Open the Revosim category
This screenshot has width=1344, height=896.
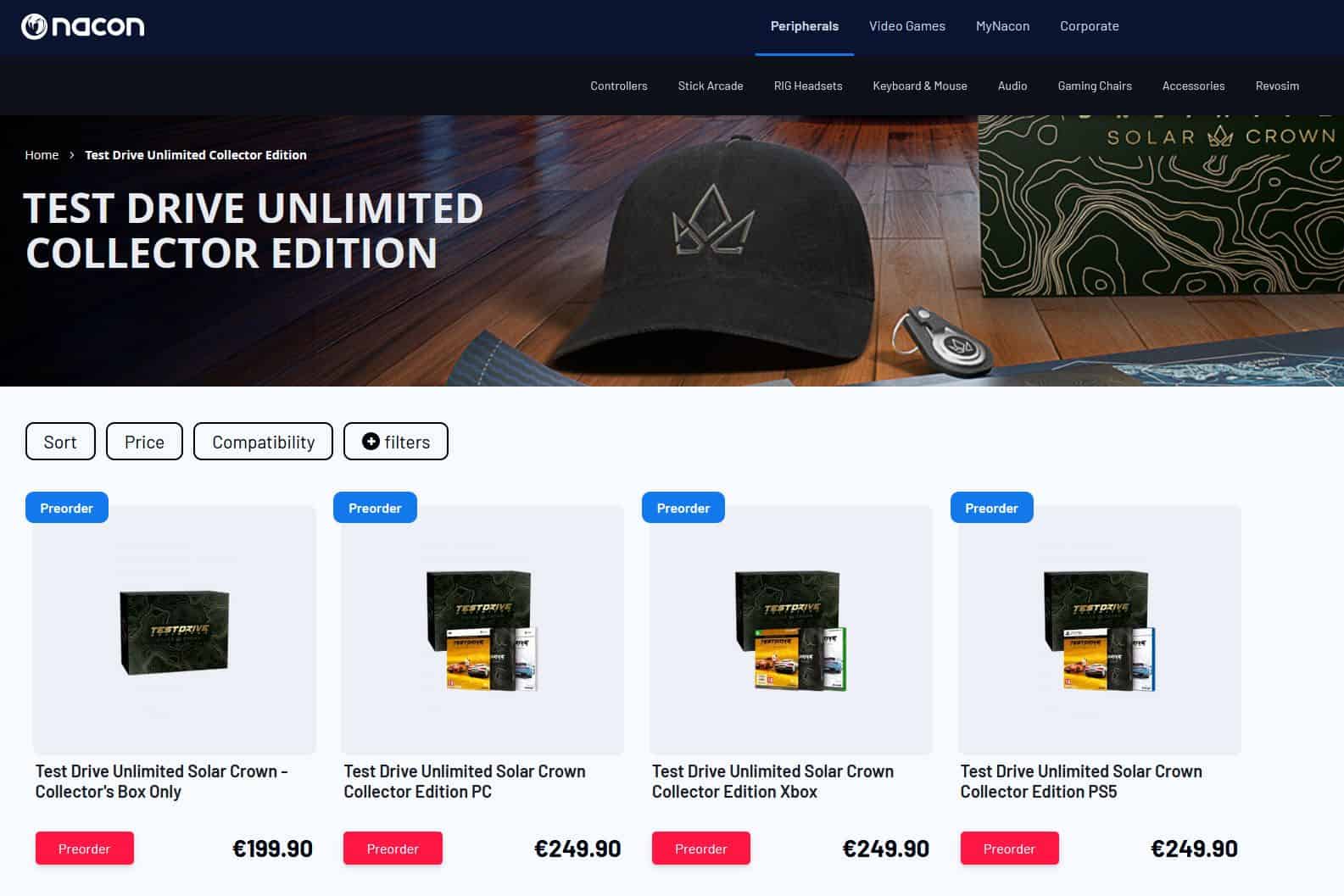(x=1276, y=86)
